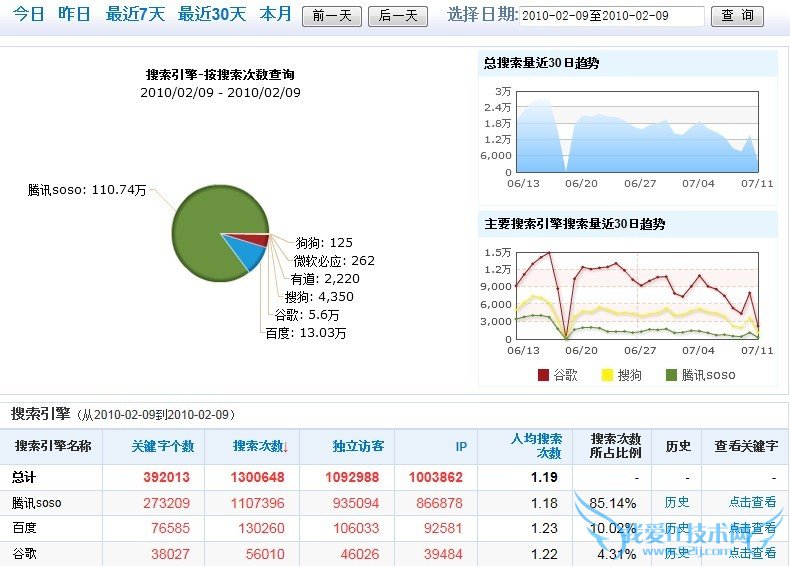
Task: Click the 狗狗: 125 pie label
Action: [x=324, y=242]
